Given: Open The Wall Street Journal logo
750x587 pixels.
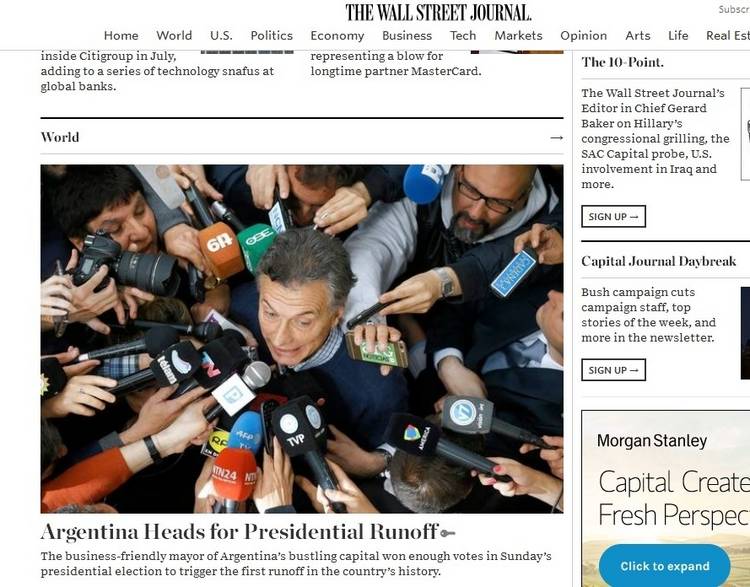Looking at the screenshot, I should point(438,13).
